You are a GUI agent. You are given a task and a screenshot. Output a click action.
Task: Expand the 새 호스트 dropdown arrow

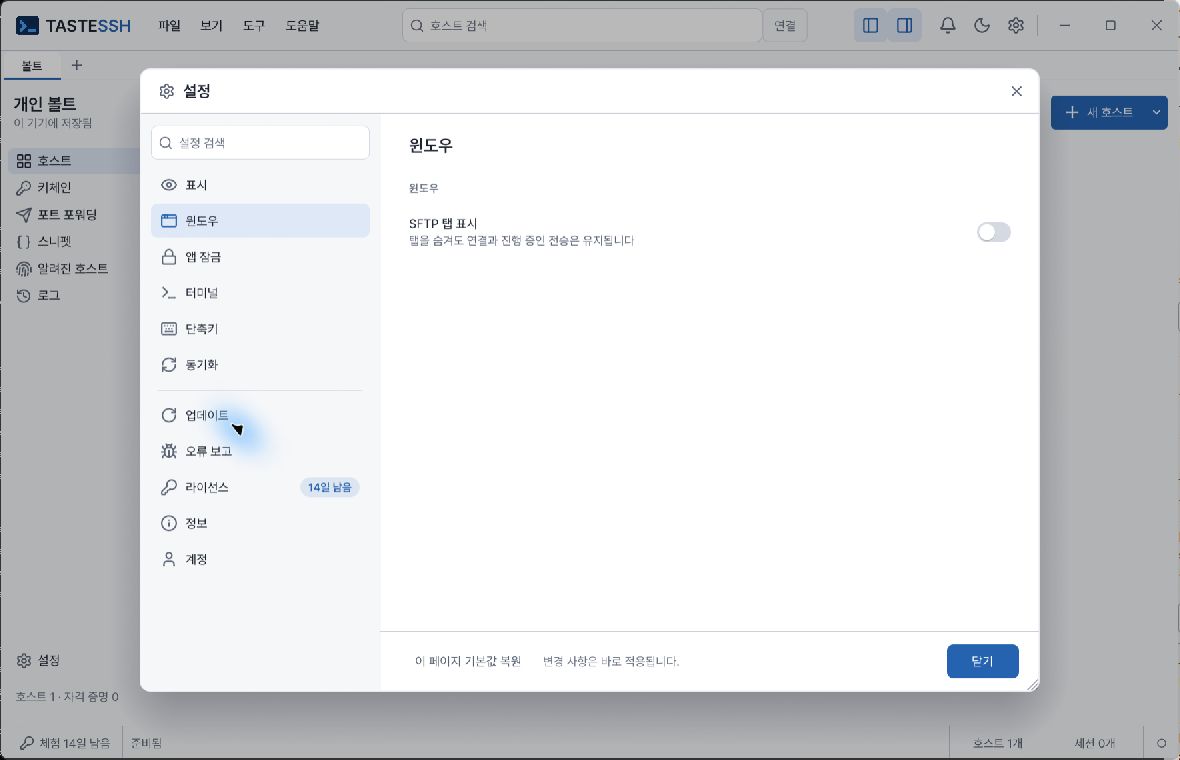click(1156, 113)
